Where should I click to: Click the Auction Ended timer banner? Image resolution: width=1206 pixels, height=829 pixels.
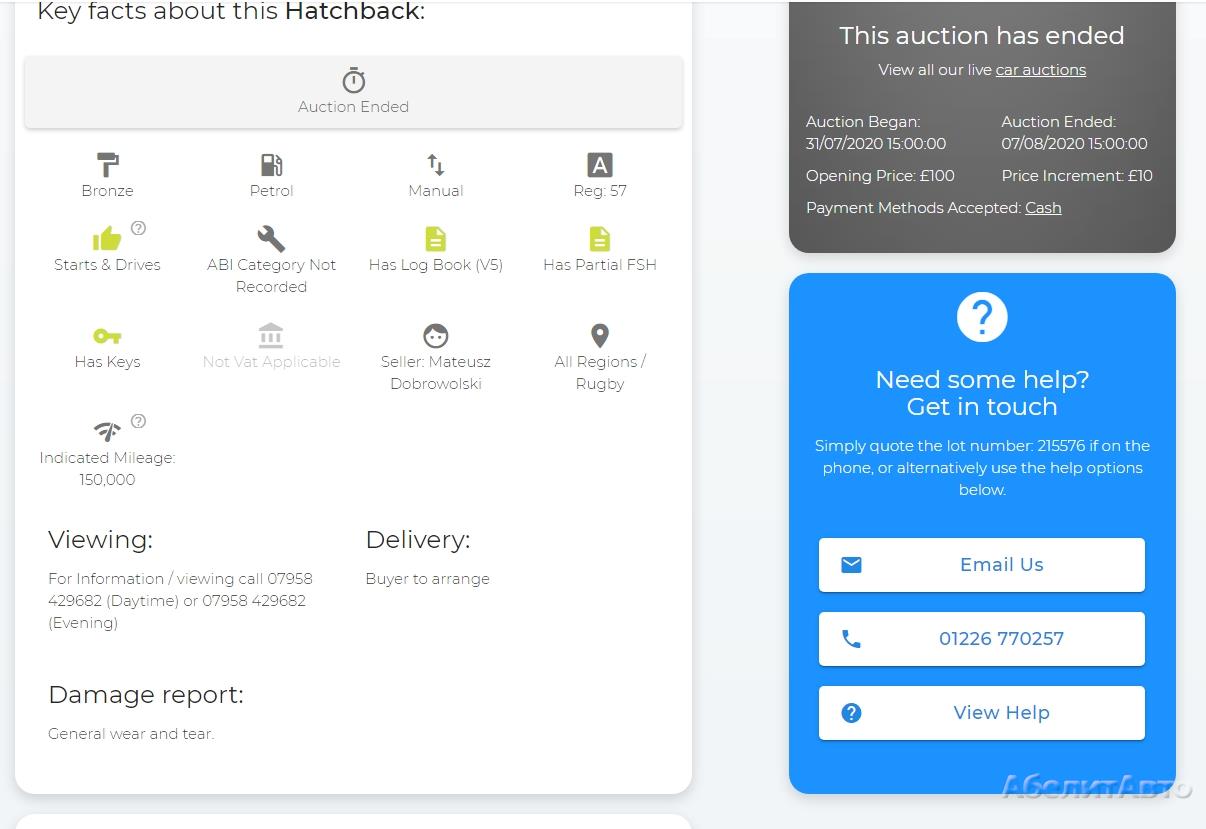tap(353, 92)
